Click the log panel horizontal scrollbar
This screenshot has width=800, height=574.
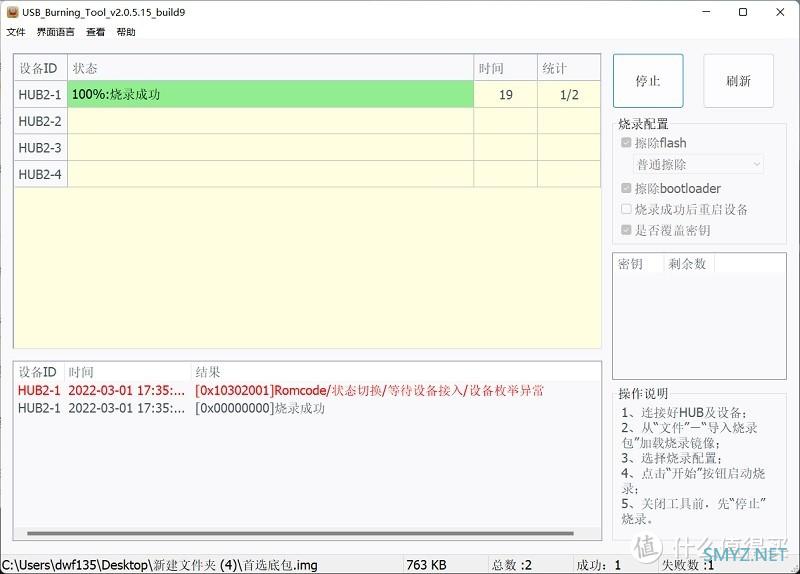coord(300,533)
